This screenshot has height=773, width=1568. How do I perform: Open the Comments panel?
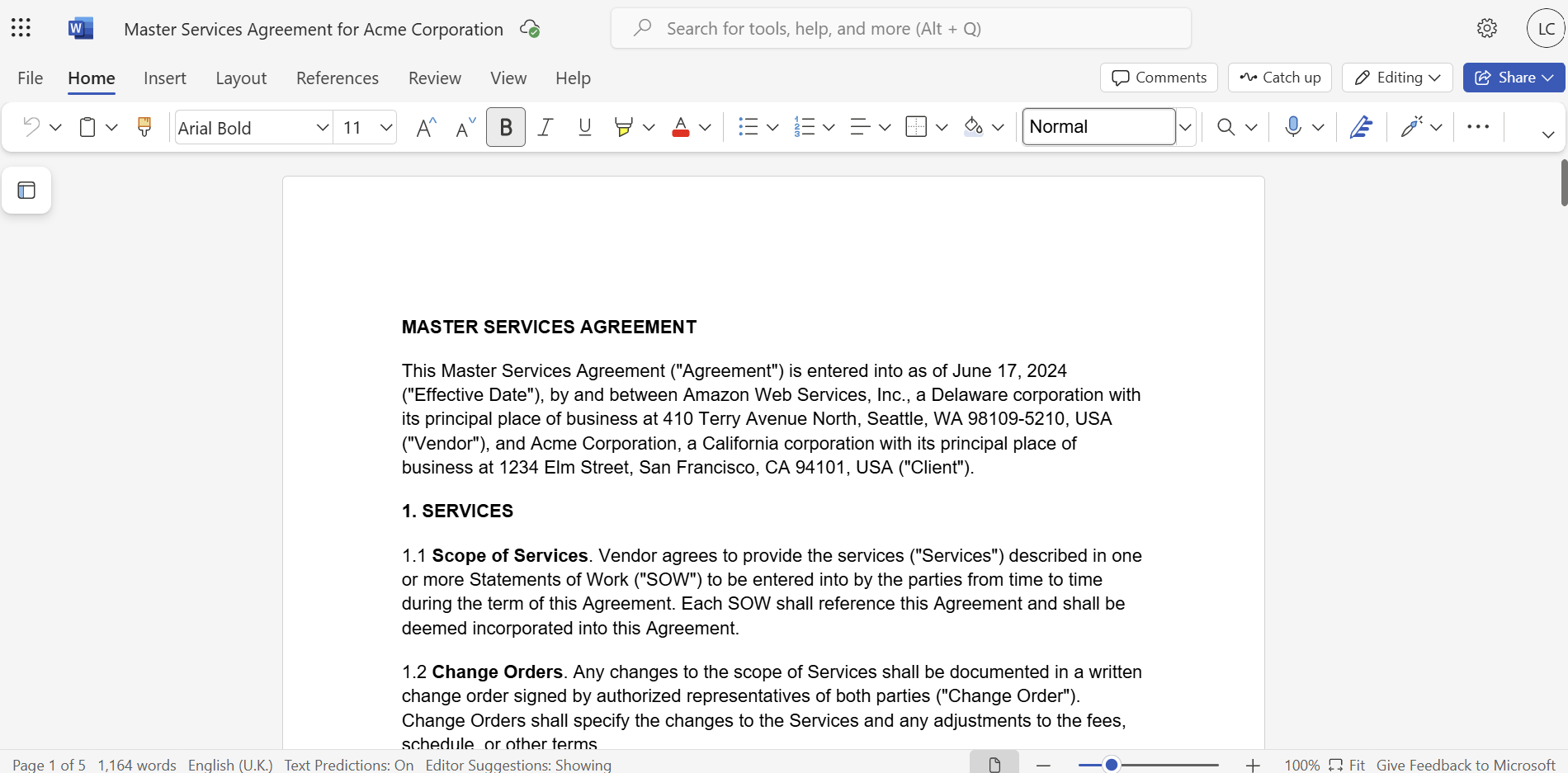tap(1158, 78)
